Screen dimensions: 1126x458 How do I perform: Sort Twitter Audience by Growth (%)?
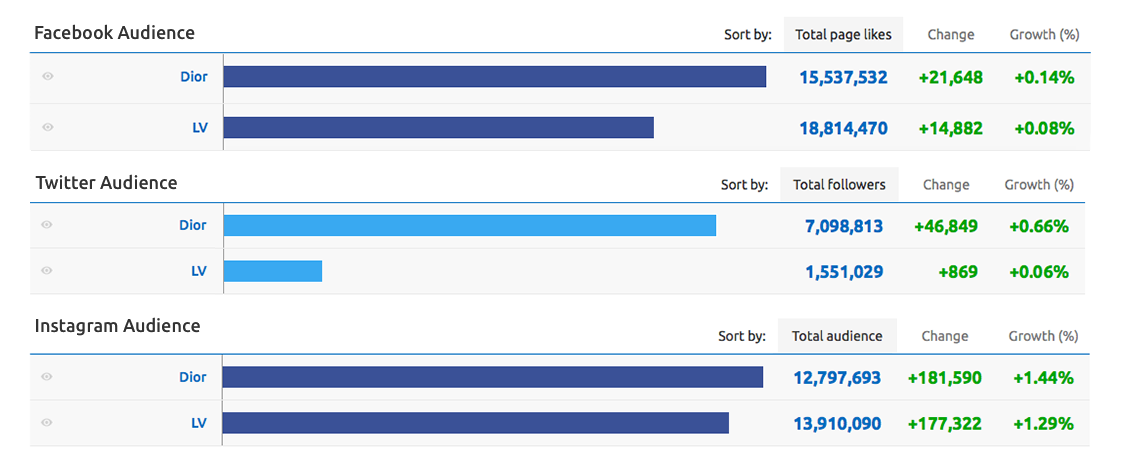[x=1039, y=185]
